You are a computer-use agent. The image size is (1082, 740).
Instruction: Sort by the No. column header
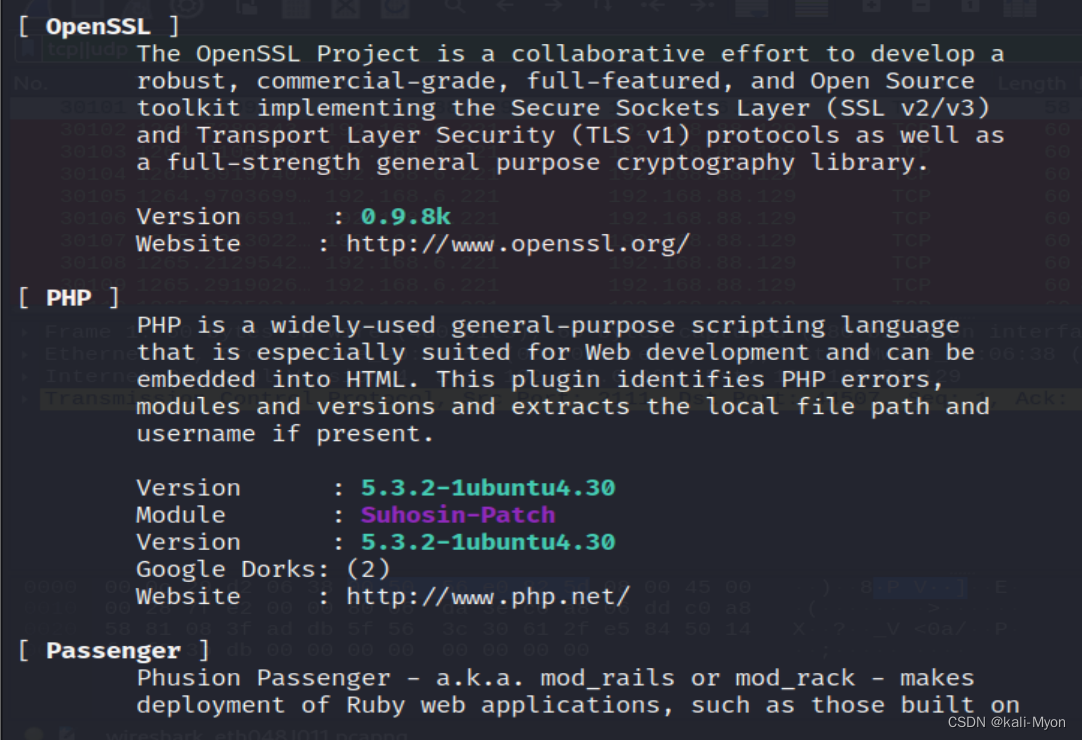pos(30,84)
